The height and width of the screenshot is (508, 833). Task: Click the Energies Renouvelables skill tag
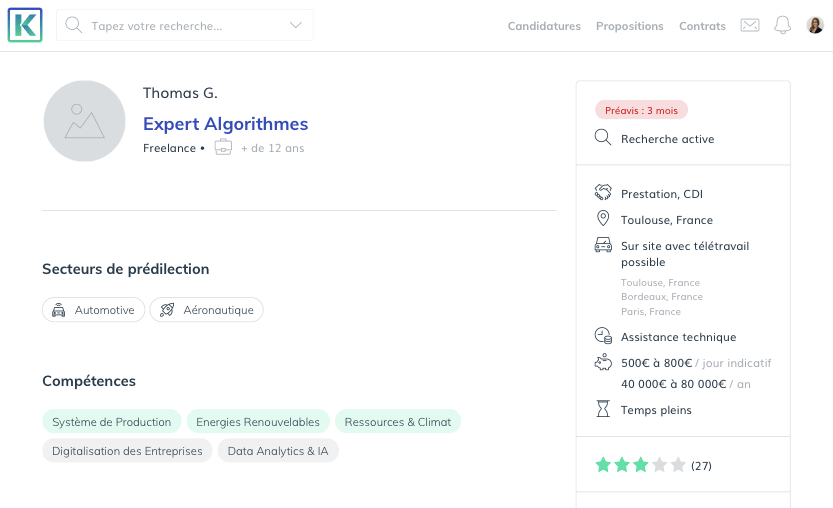[258, 421]
